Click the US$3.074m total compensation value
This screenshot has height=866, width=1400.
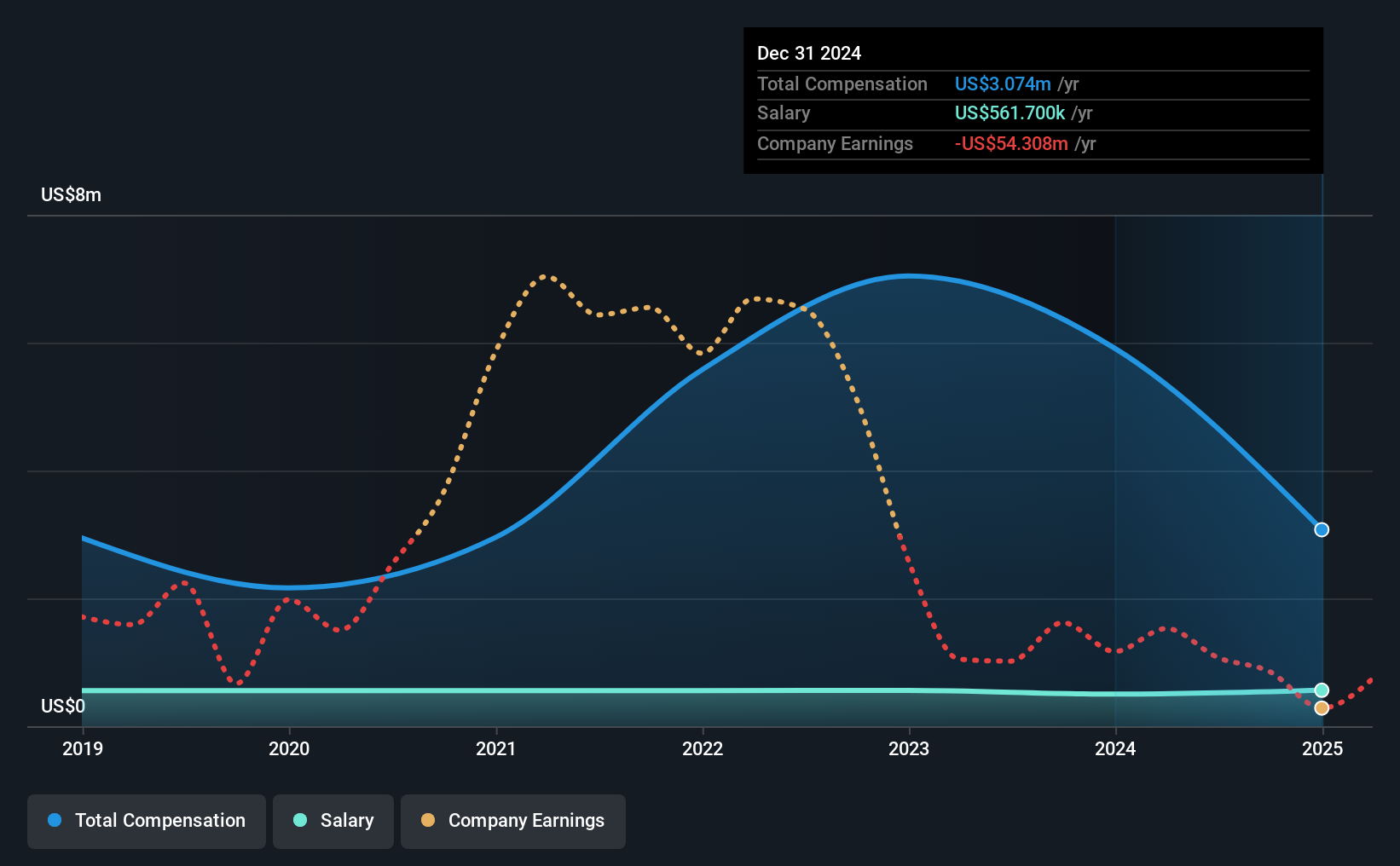point(1003,84)
